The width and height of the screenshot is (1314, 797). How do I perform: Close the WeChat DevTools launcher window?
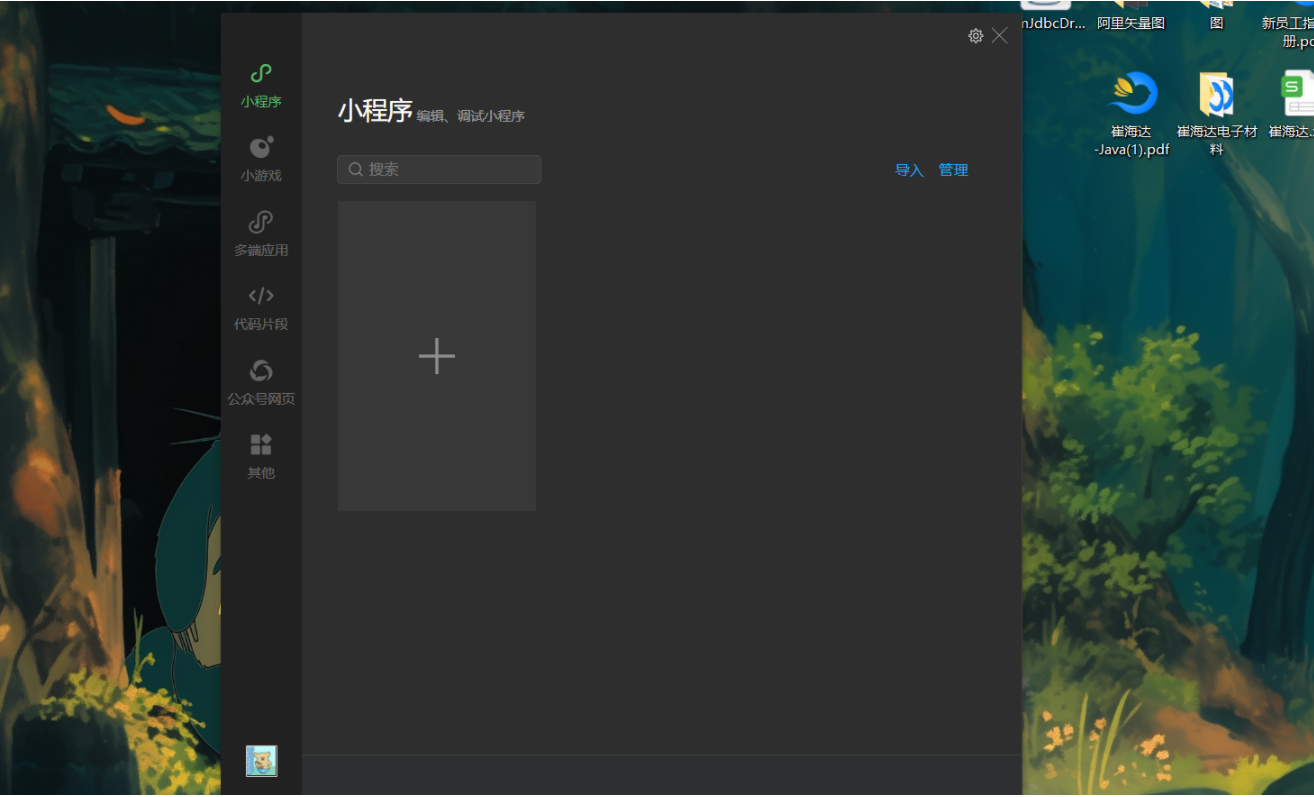pyautogui.click(x=1000, y=36)
